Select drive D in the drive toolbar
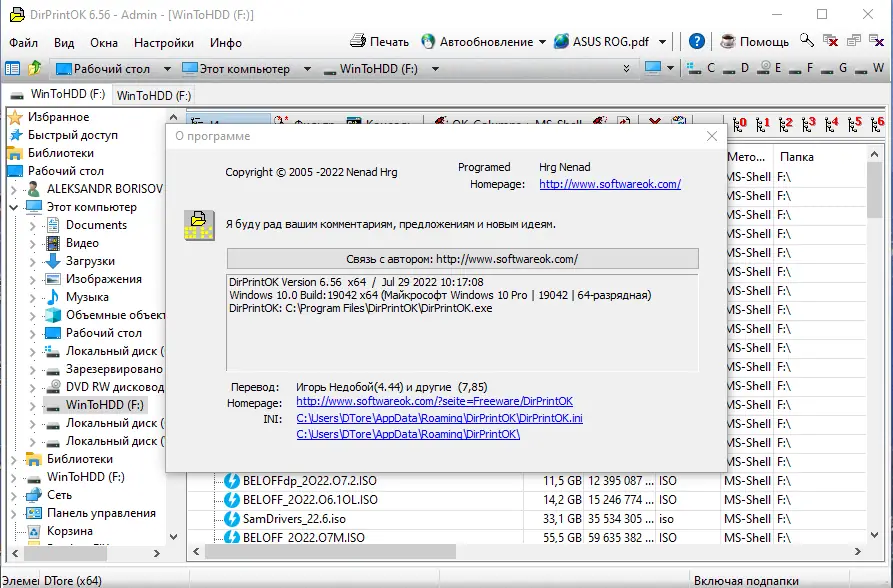This screenshot has width=893, height=588. pyautogui.click(x=736, y=68)
